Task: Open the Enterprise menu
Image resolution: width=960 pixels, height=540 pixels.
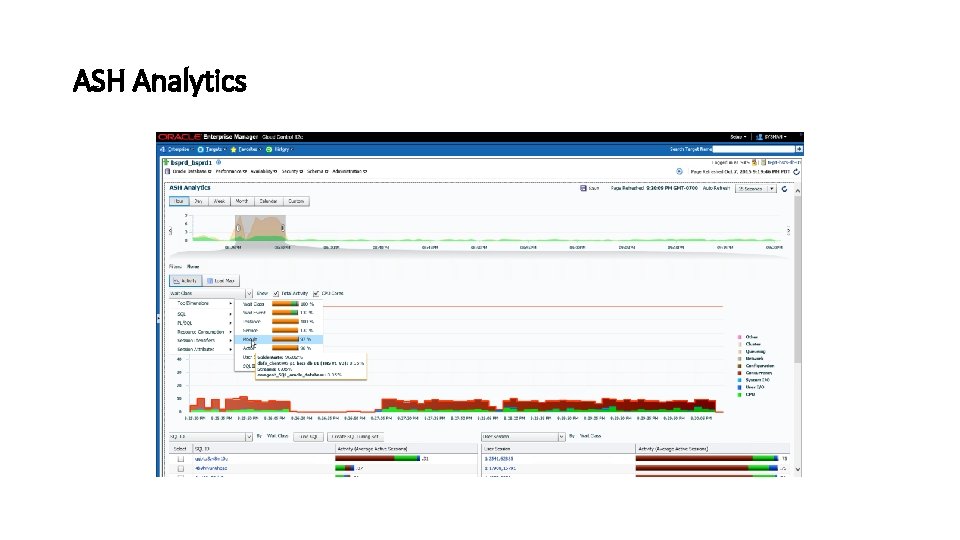Action: click(x=176, y=149)
